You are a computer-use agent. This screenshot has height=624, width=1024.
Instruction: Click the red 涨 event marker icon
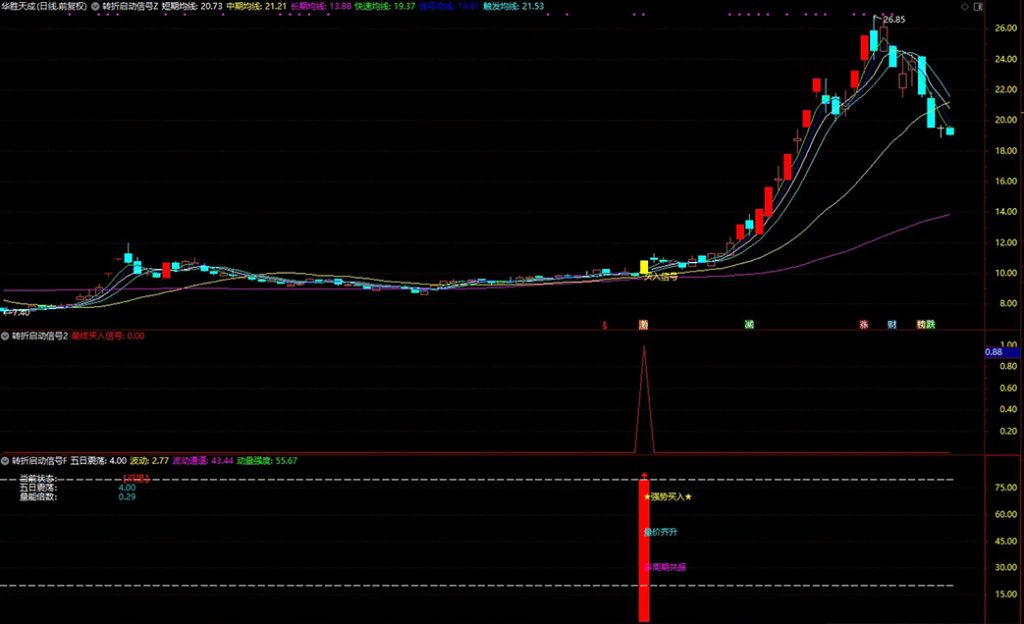coord(863,325)
